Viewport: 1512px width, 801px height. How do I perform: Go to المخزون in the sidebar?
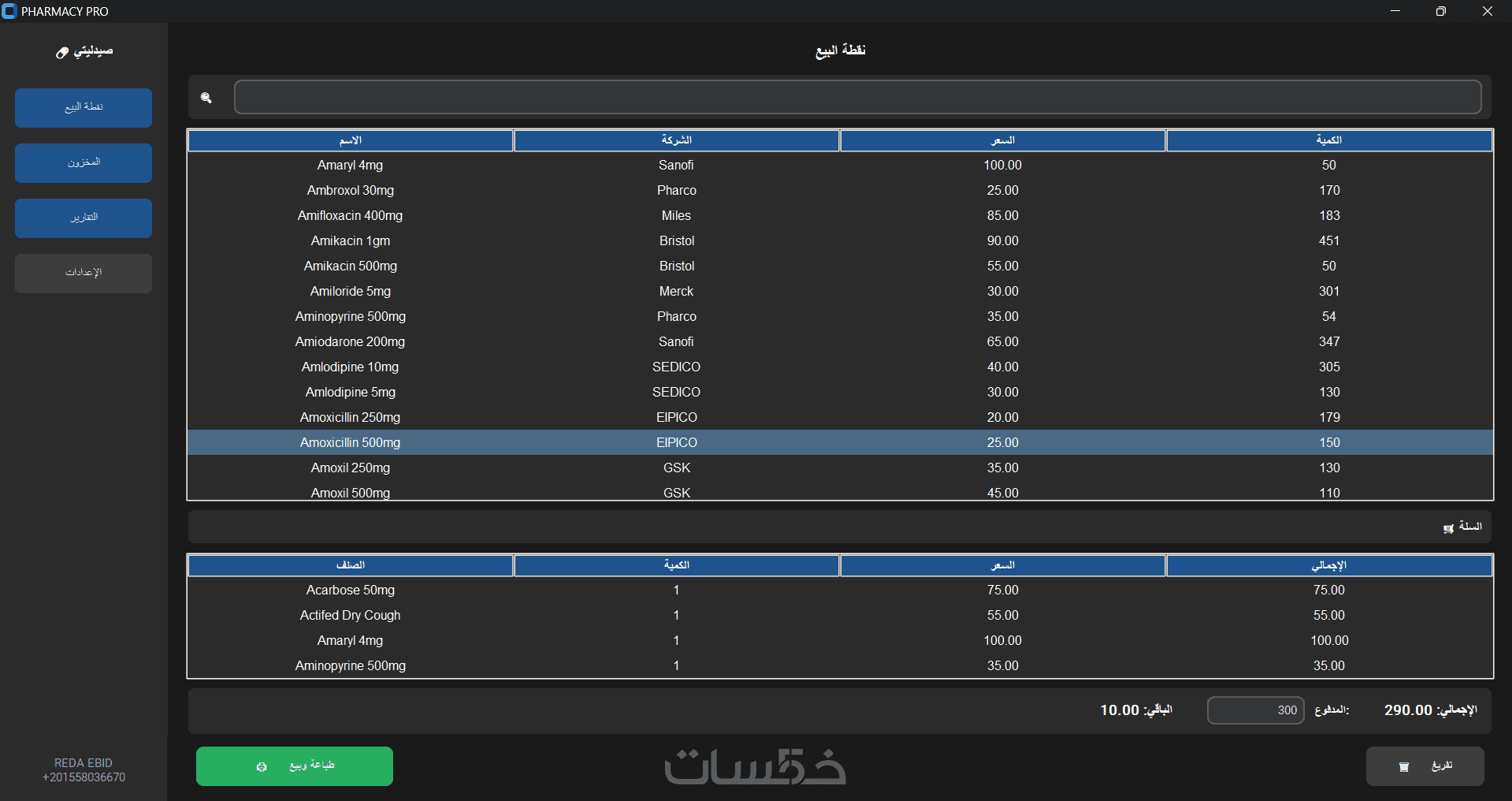point(84,162)
